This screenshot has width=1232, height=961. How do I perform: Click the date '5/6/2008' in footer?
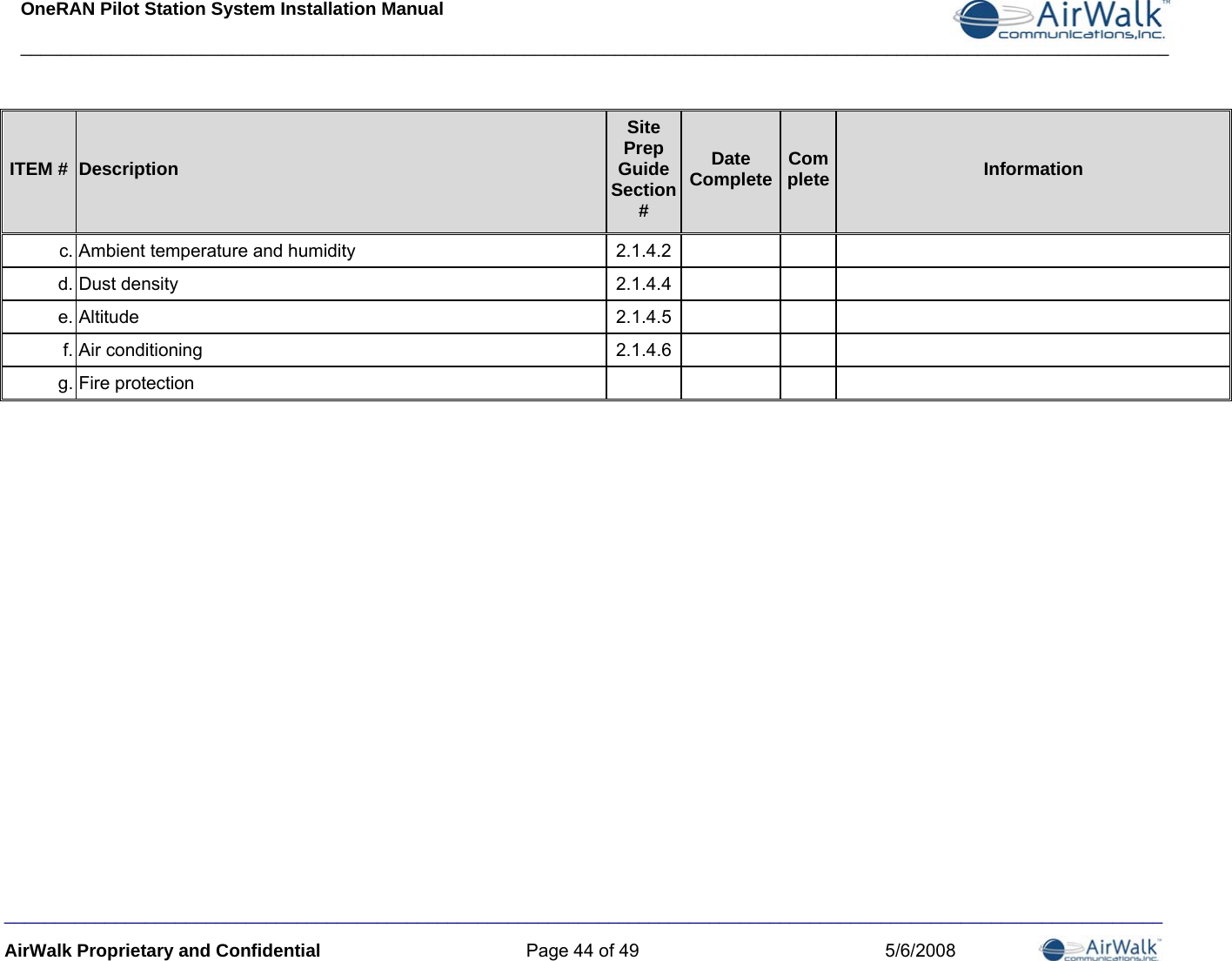920,951
